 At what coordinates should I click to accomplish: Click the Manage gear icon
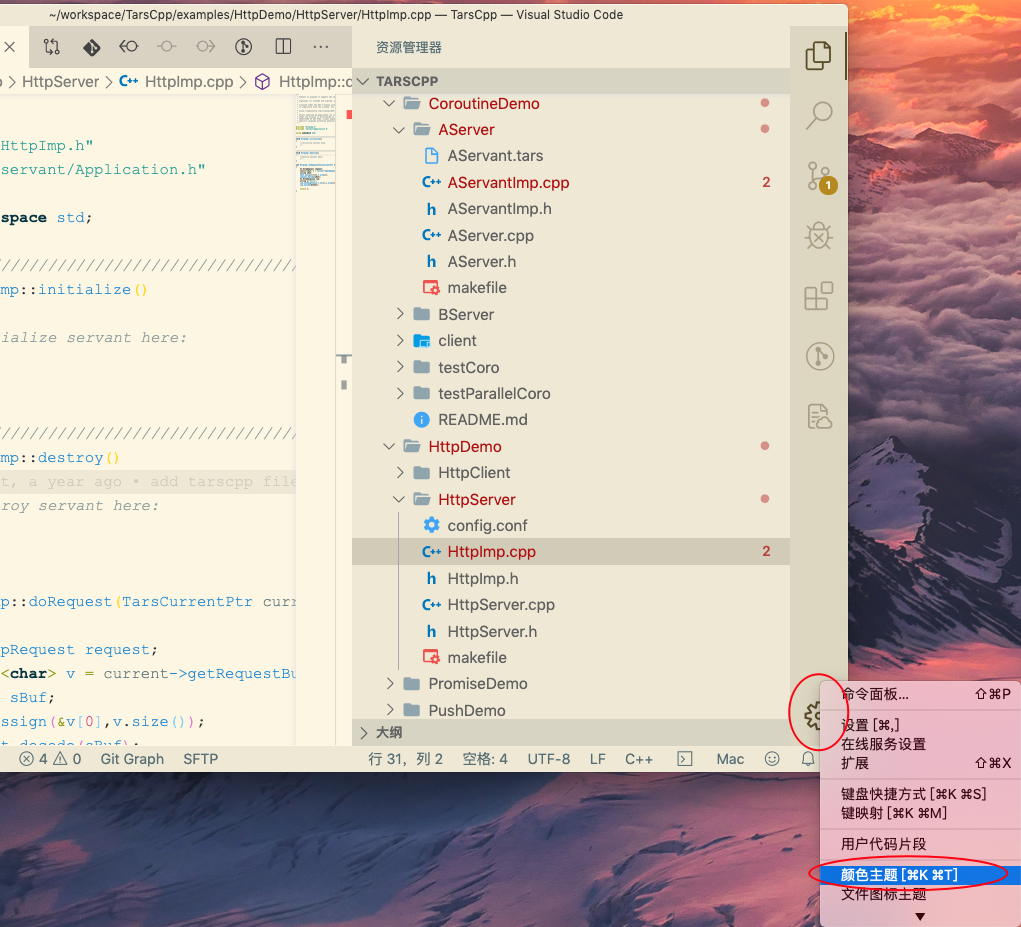coord(814,714)
